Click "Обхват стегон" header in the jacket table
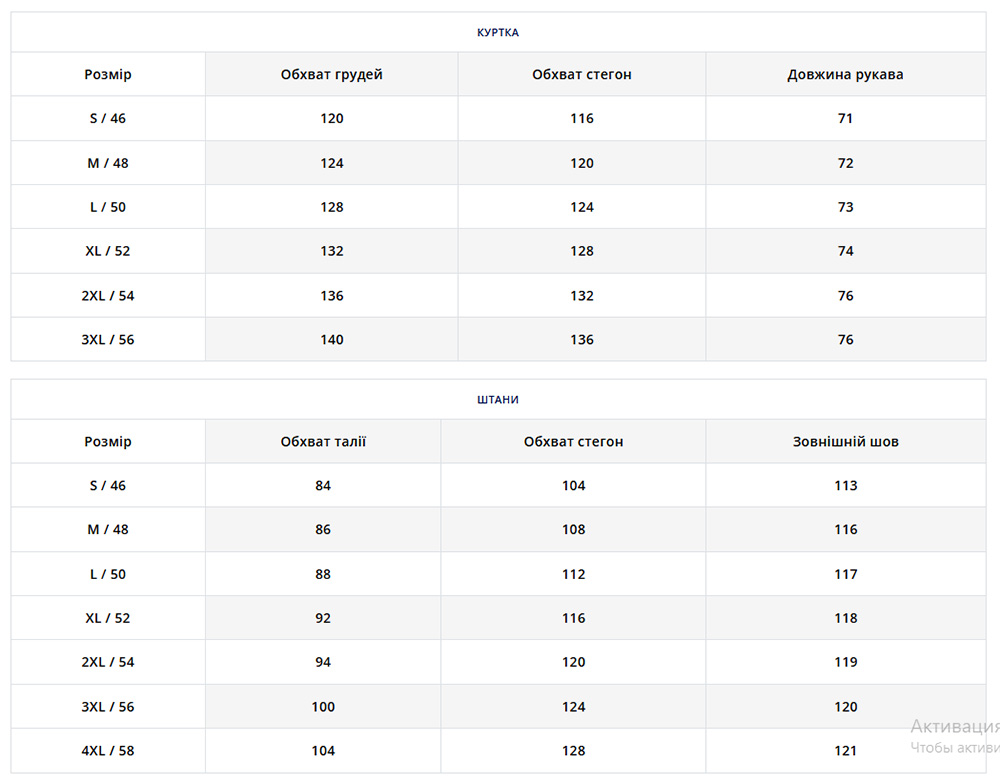 tap(582, 75)
